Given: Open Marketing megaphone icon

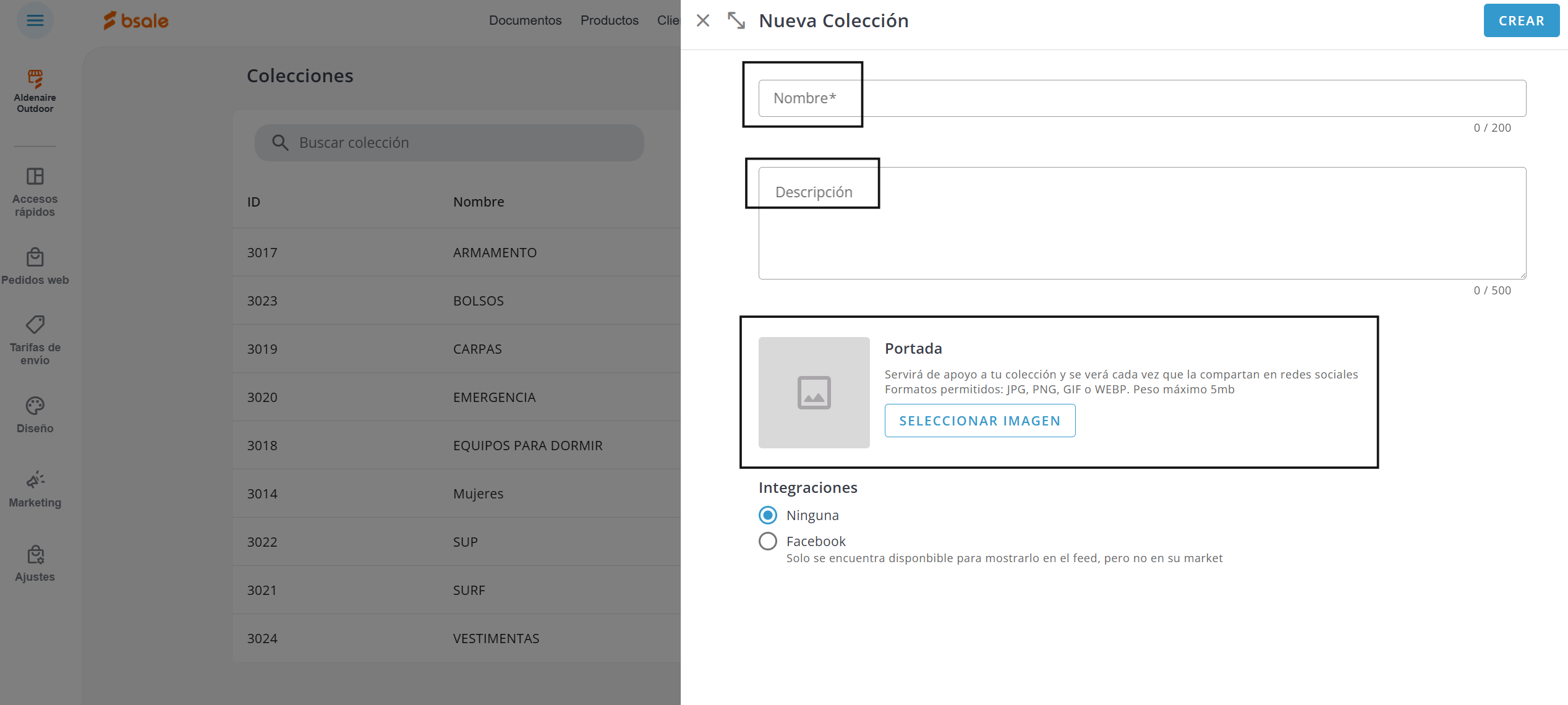Looking at the screenshot, I should click(x=35, y=480).
